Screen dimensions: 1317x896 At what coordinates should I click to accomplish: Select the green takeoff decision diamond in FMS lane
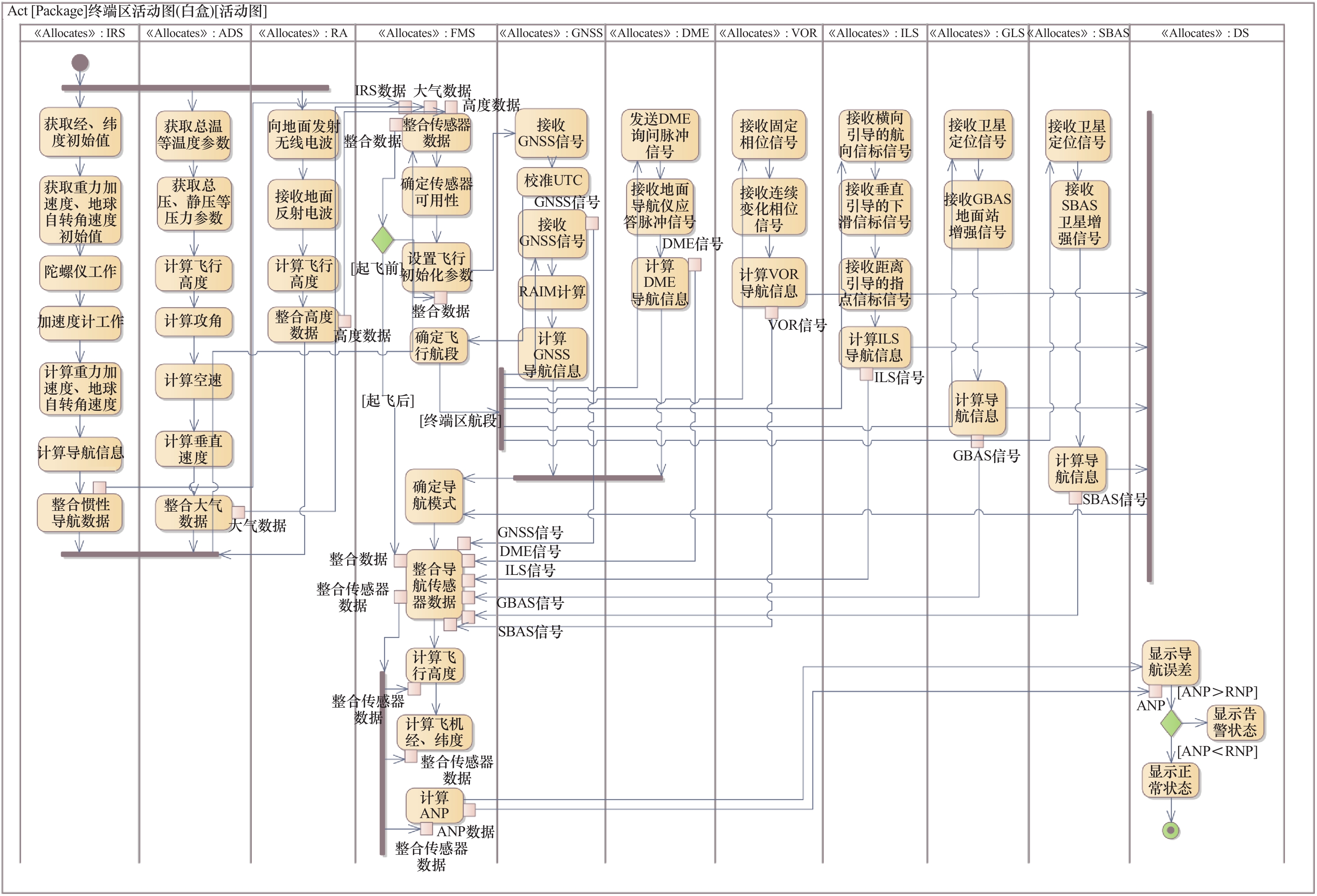[383, 239]
